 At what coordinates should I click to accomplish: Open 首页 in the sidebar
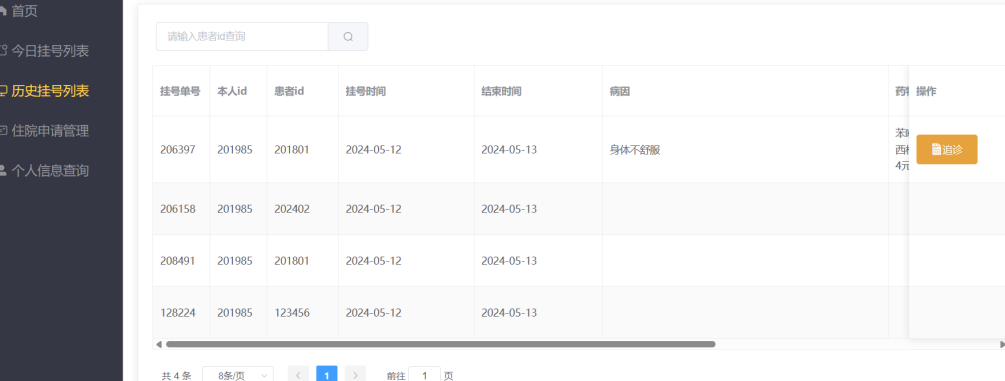pyautogui.click(x=24, y=11)
